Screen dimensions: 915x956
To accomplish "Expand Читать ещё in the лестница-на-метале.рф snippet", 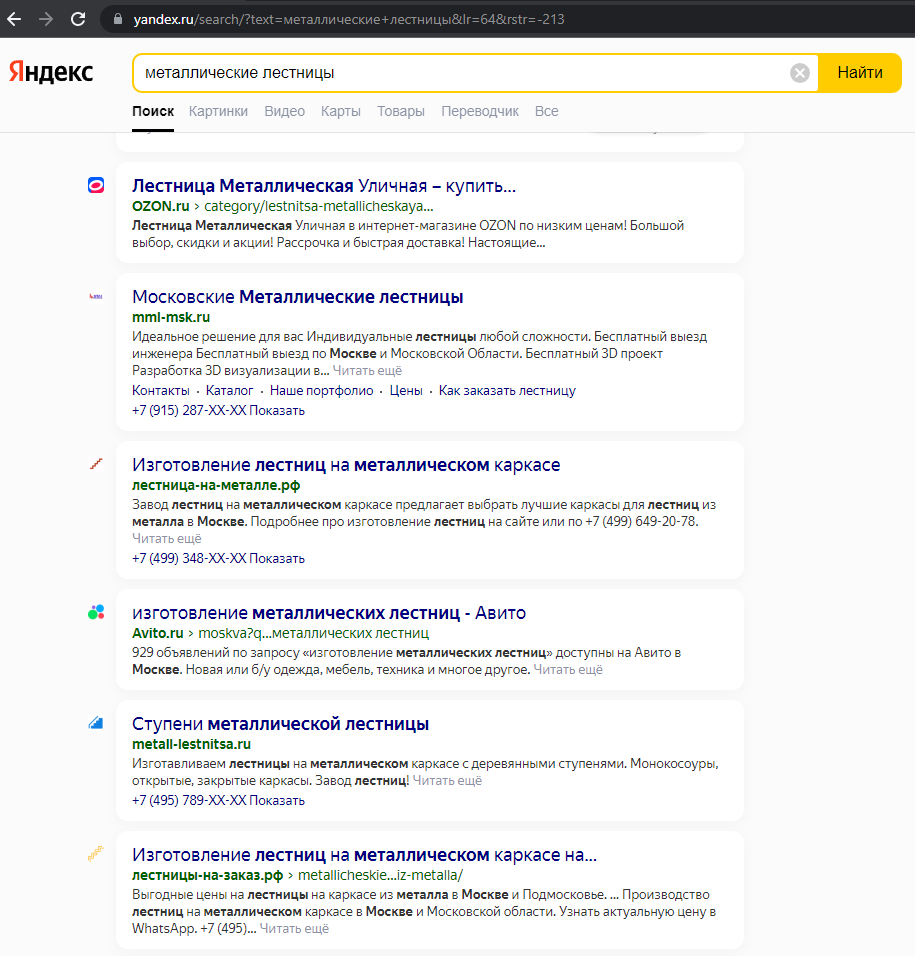I will point(166,538).
